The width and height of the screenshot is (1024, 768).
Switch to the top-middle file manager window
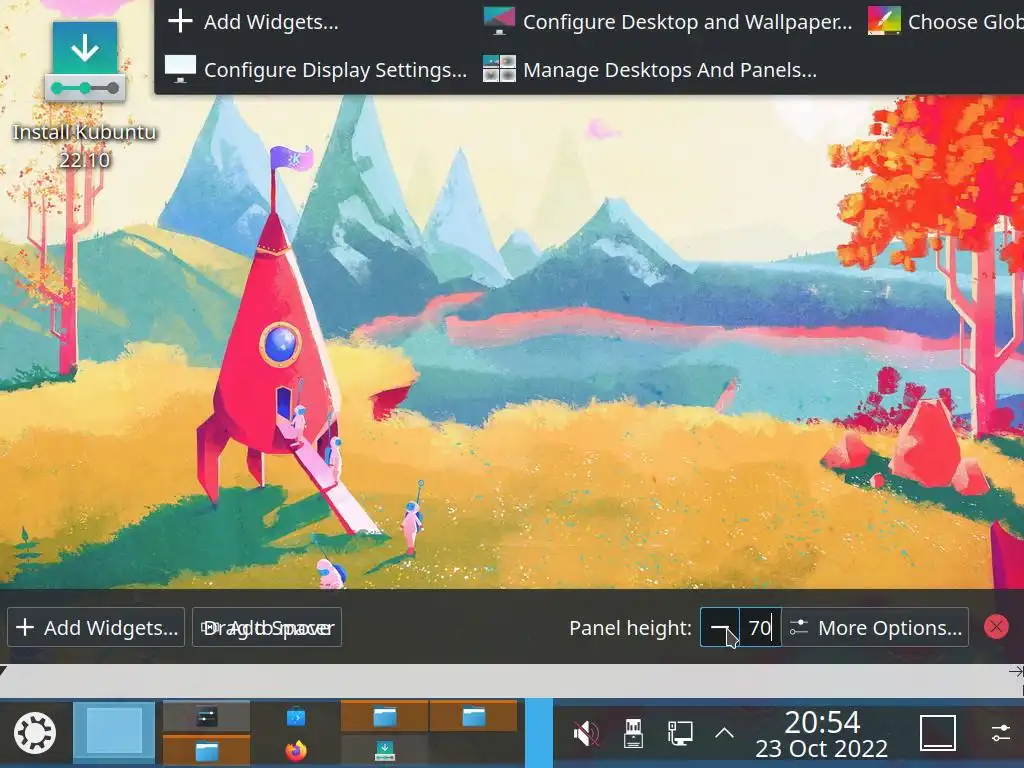tap(385, 716)
